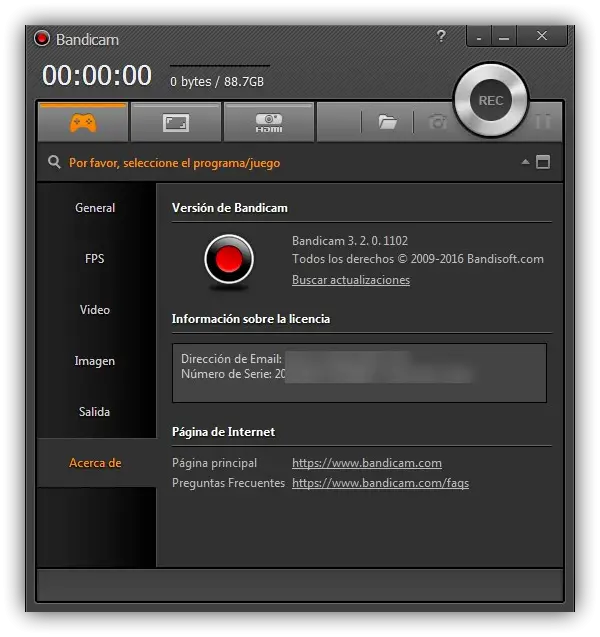This screenshot has height=637, width=600.
Task: Minimize the Bandicam window
Action: pyautogui.click(x=504, y=36)
